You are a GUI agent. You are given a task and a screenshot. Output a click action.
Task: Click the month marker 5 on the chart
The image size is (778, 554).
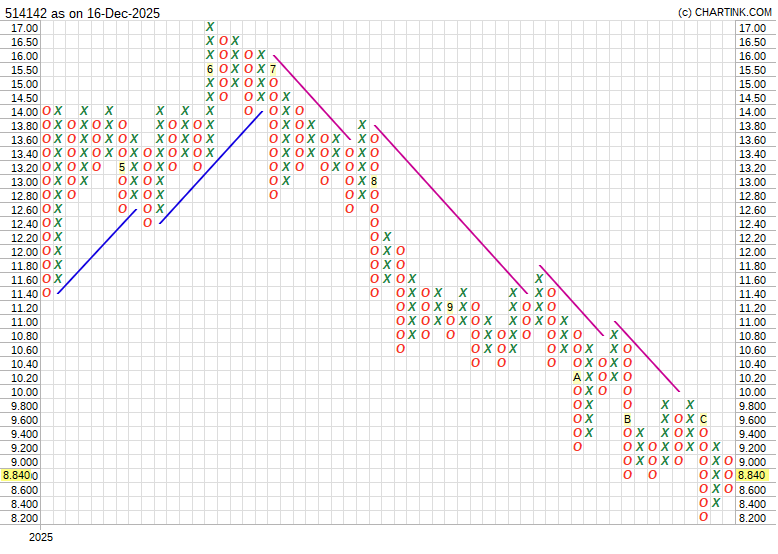122,167
